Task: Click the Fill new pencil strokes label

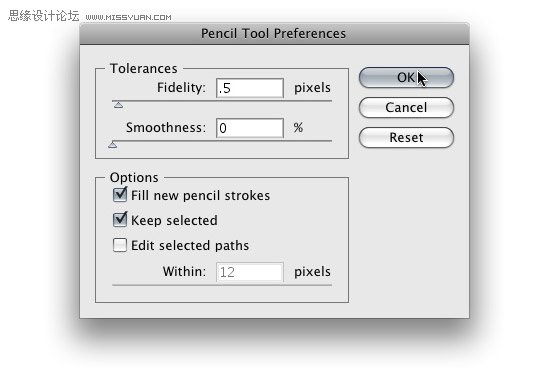Action: click(201, 195)
